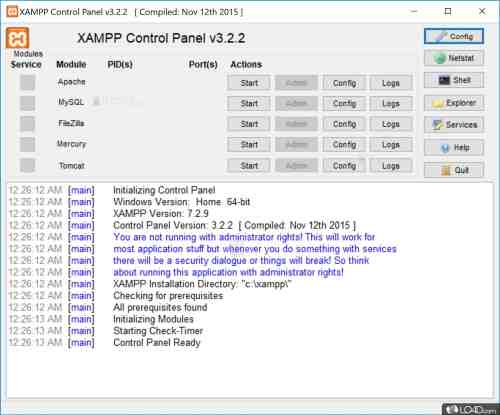
Task: Toggle the MySQL service checkbox
Action: 27,103
